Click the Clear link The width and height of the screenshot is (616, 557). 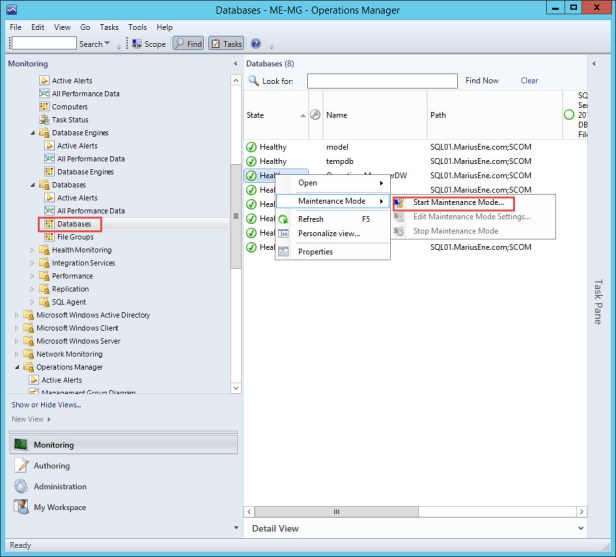click(x=529, y=81)
